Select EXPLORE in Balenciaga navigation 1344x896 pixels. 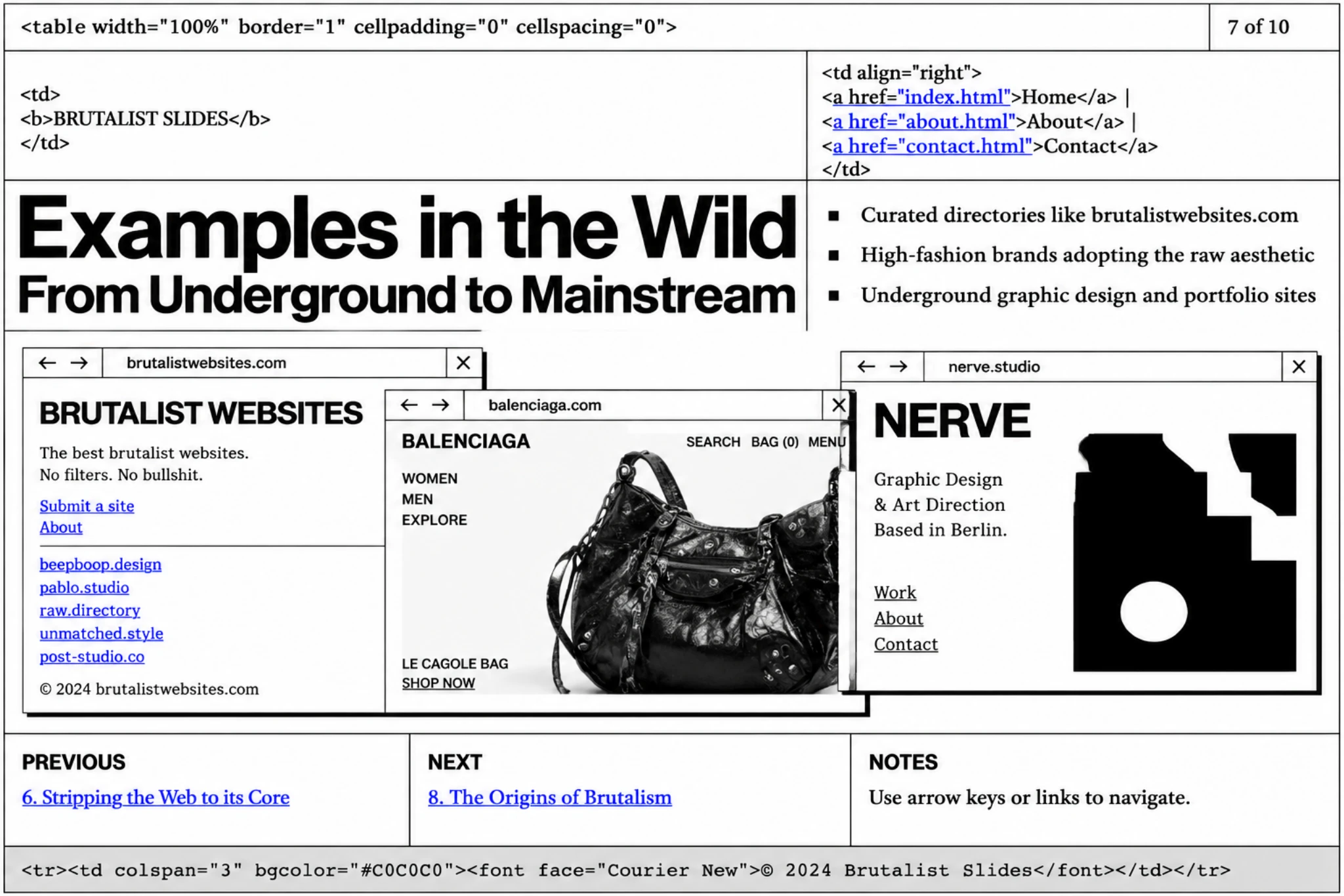coord(434,520)
